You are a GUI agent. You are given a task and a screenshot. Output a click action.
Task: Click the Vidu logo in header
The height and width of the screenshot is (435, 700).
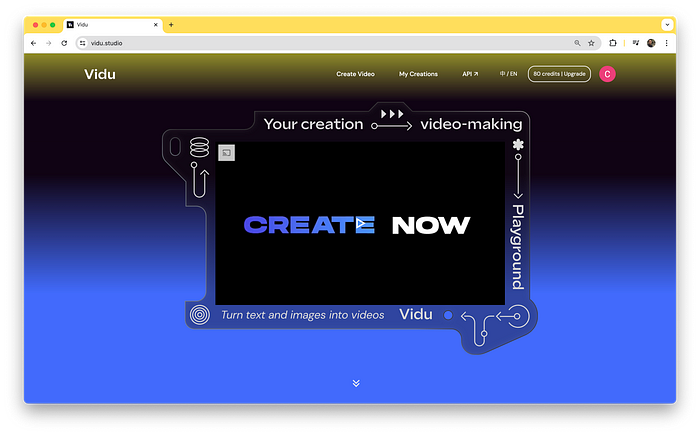coord(100,74)
